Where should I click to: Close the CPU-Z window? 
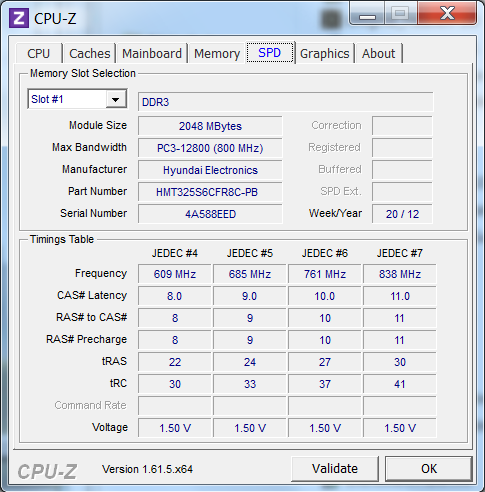[x=447, y=13]
